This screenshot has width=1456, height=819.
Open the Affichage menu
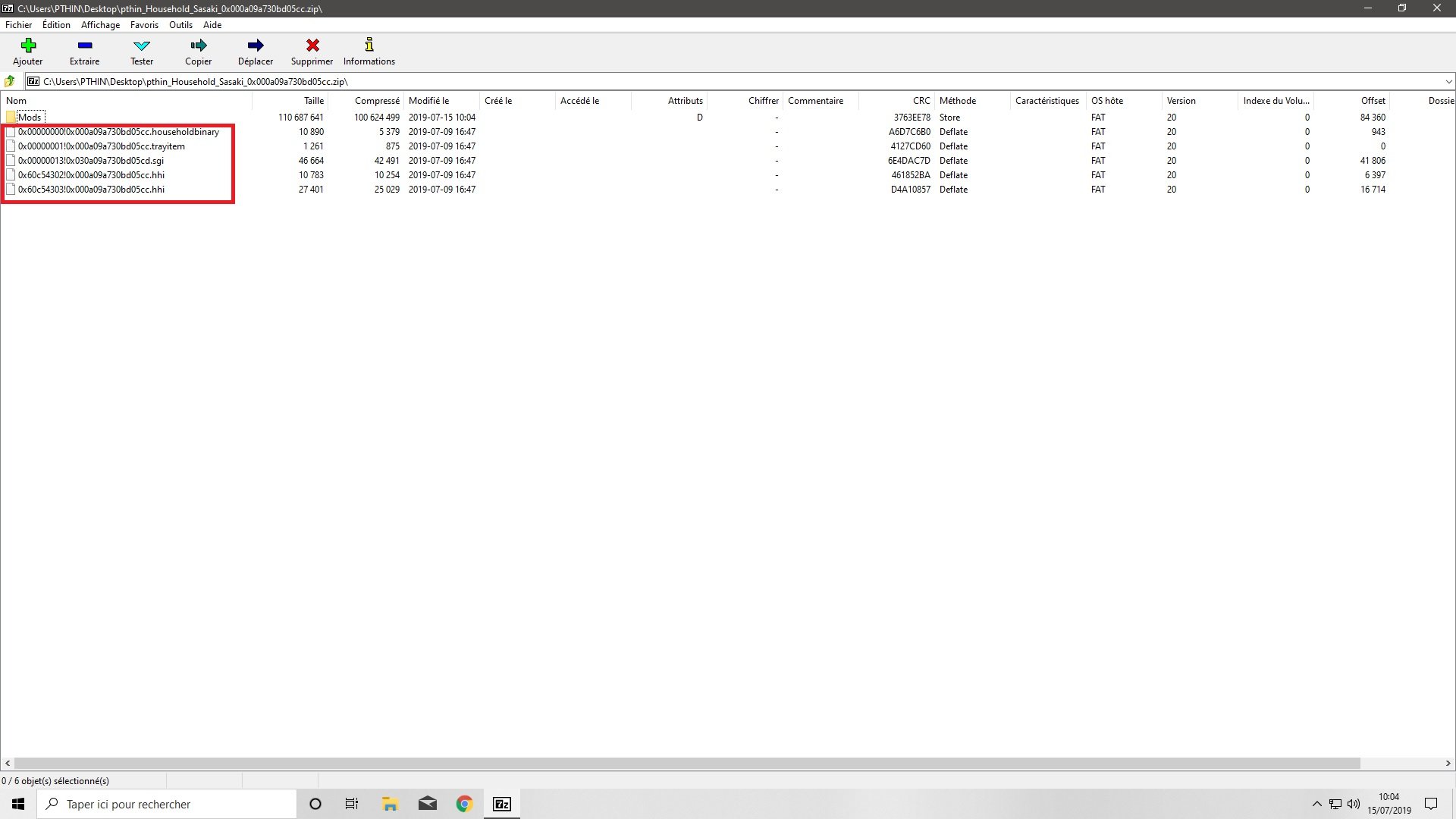(x=100, y=25)
